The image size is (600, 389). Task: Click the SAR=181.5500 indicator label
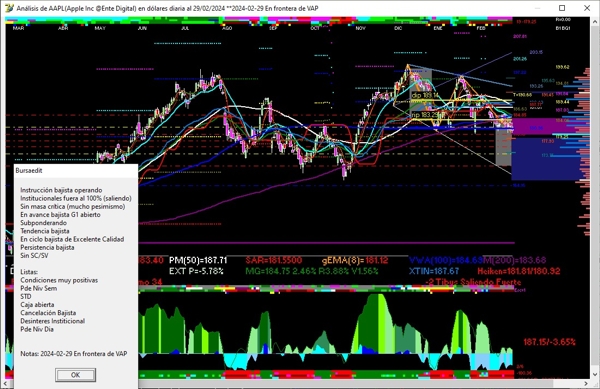[274, 260]
